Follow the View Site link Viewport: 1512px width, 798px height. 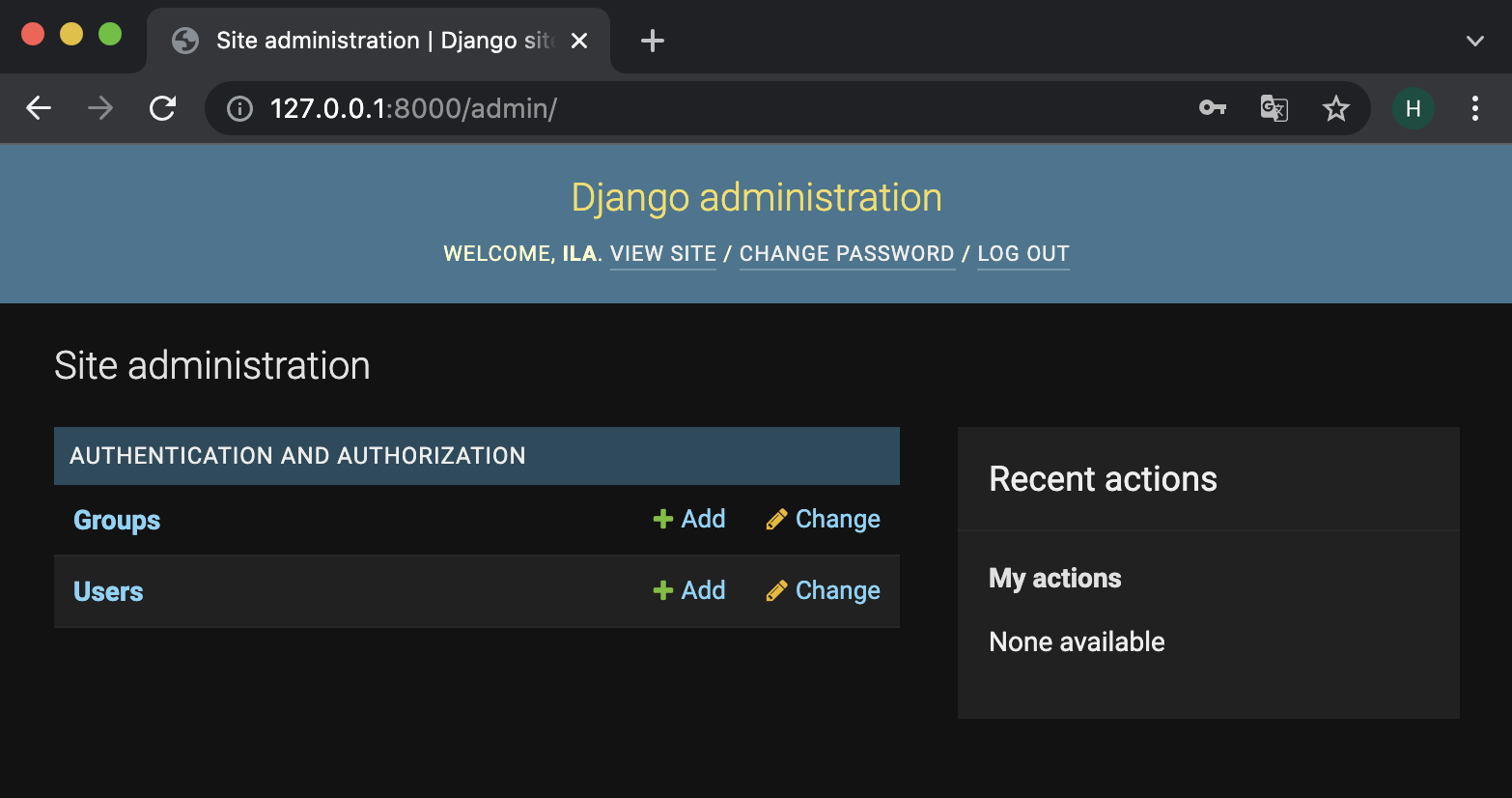point(663,254)
